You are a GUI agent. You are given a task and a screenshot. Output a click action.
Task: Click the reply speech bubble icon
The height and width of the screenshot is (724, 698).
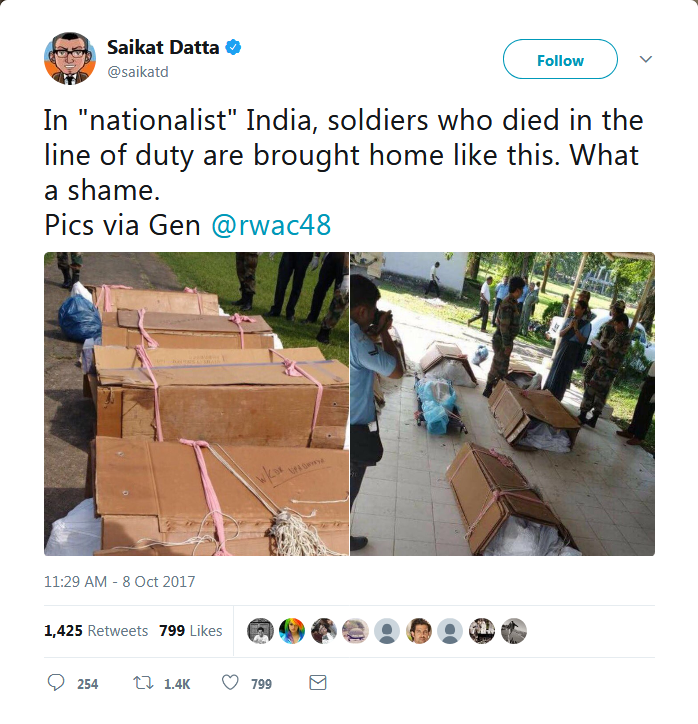56,682
